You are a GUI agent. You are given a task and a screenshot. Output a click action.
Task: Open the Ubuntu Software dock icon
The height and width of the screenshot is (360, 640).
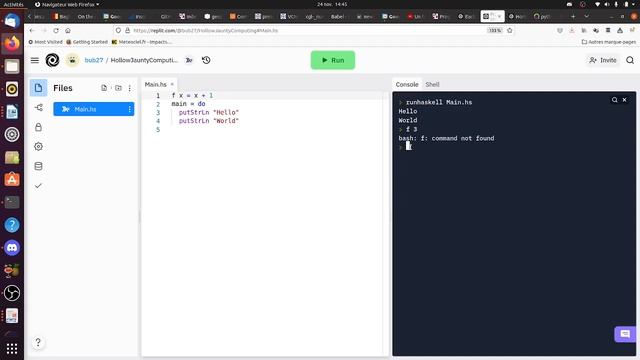12,179
